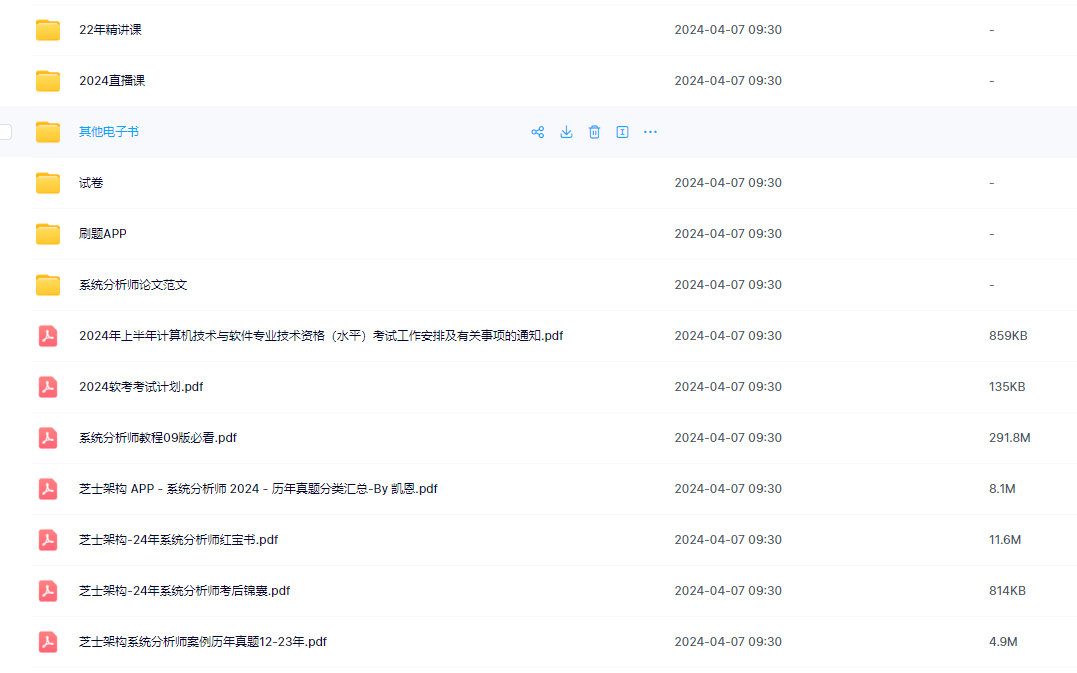1077x673 pixels.
Task: Open more options (…) for 其他电子书
Action: [x=650, y=132]
